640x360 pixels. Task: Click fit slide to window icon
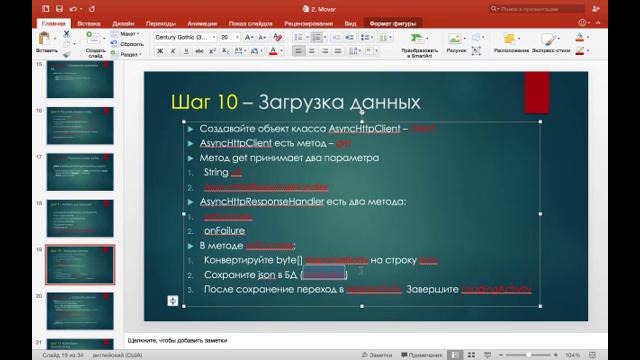coord(593,355)
